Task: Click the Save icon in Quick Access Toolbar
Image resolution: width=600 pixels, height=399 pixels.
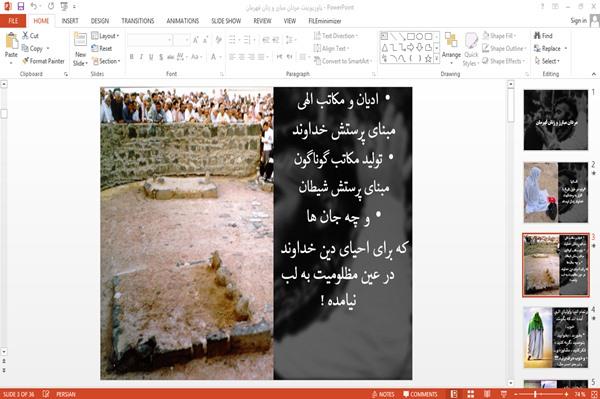Action: [x=21, y=6]
